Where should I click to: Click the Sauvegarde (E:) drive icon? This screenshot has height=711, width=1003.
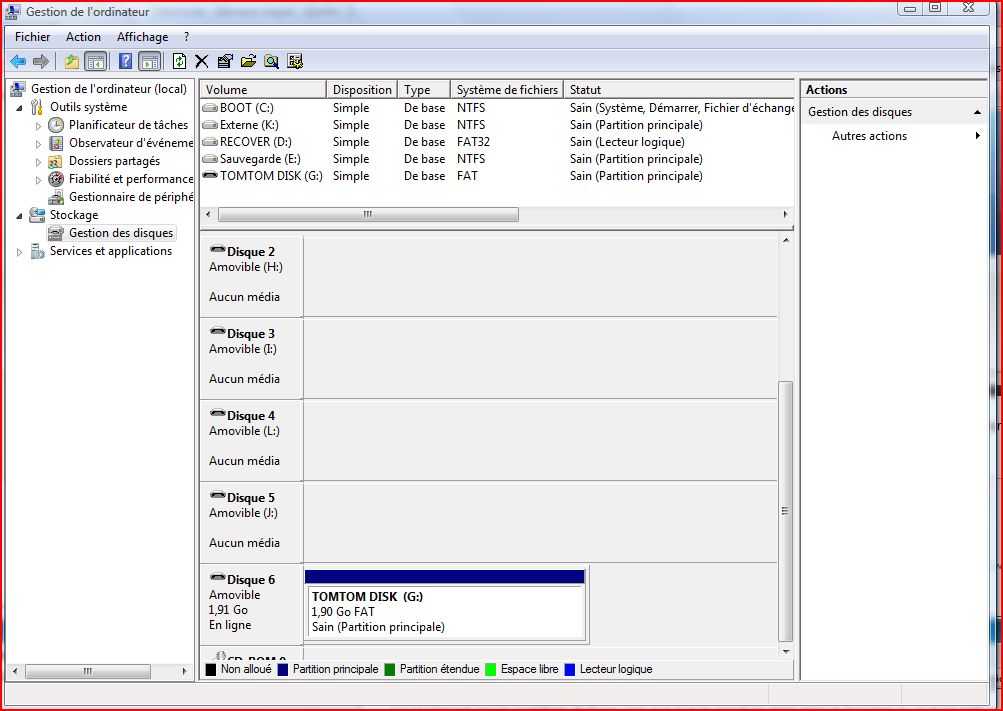point(210,159)
